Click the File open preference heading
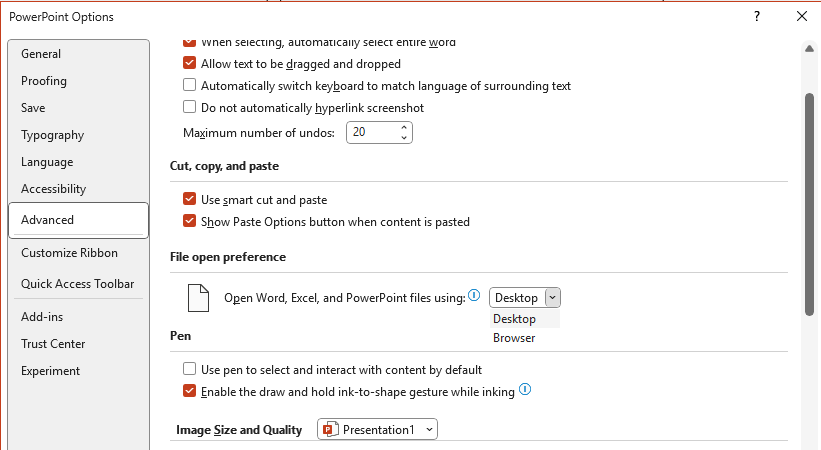821x450 pixels. click(x=228, y=257)
